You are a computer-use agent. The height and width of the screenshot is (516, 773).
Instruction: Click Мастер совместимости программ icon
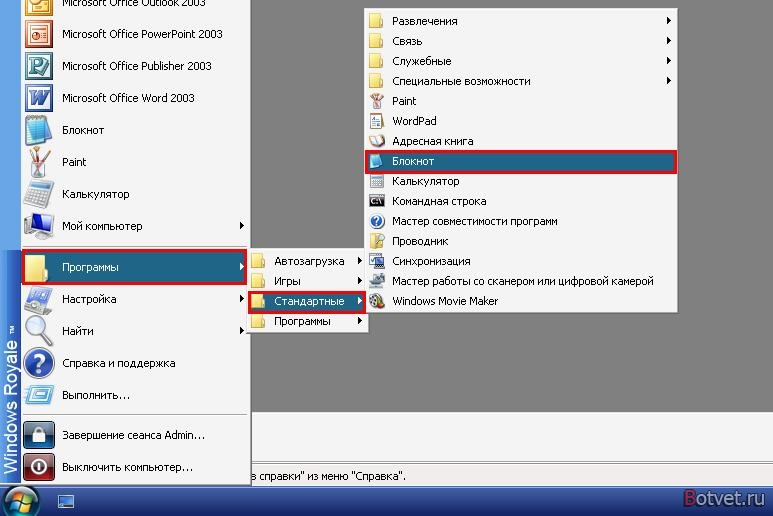[377, 221]
